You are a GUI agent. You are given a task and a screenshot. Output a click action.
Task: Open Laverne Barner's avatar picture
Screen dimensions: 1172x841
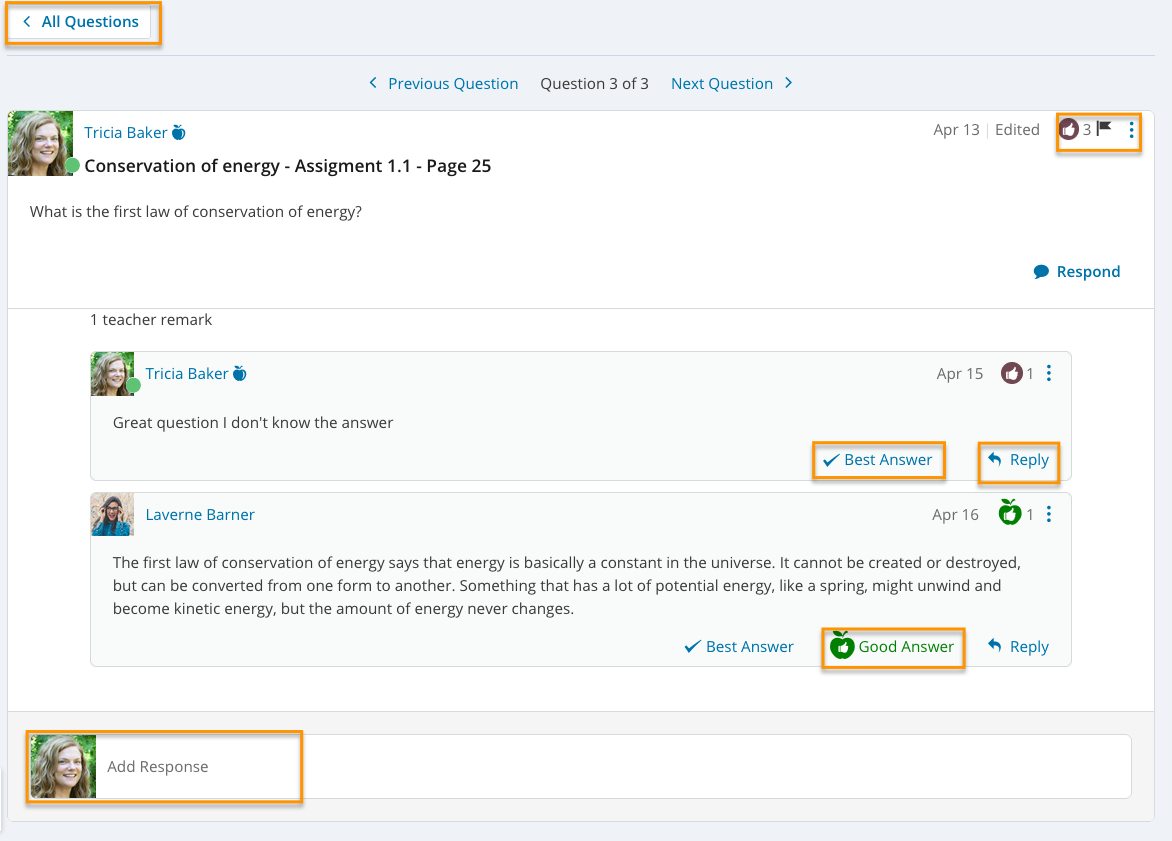point(112,514)
